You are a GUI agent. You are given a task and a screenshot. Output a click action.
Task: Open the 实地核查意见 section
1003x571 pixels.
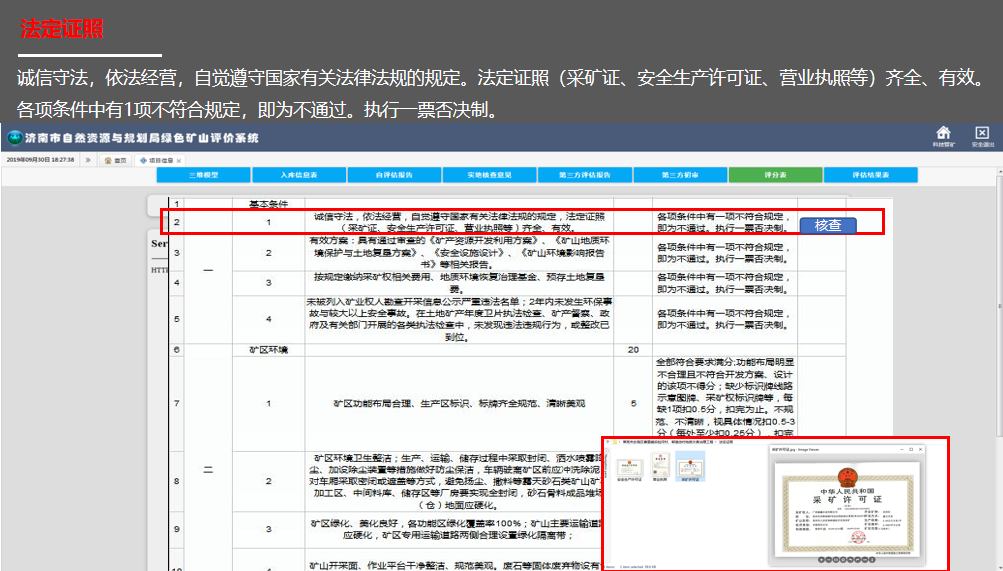point(490,175)
